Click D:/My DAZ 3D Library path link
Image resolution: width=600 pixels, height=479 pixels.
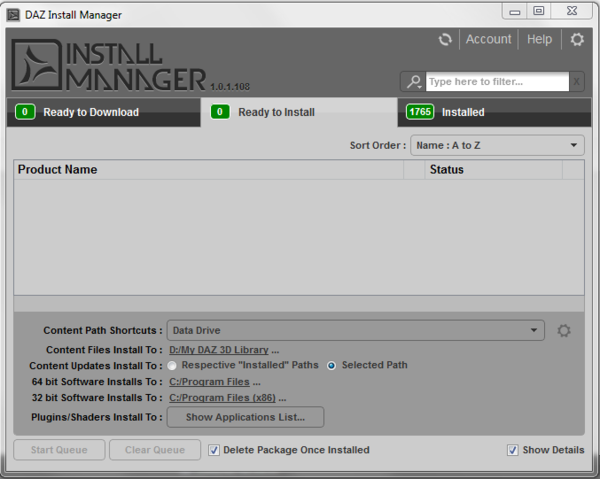coord(218,350)
